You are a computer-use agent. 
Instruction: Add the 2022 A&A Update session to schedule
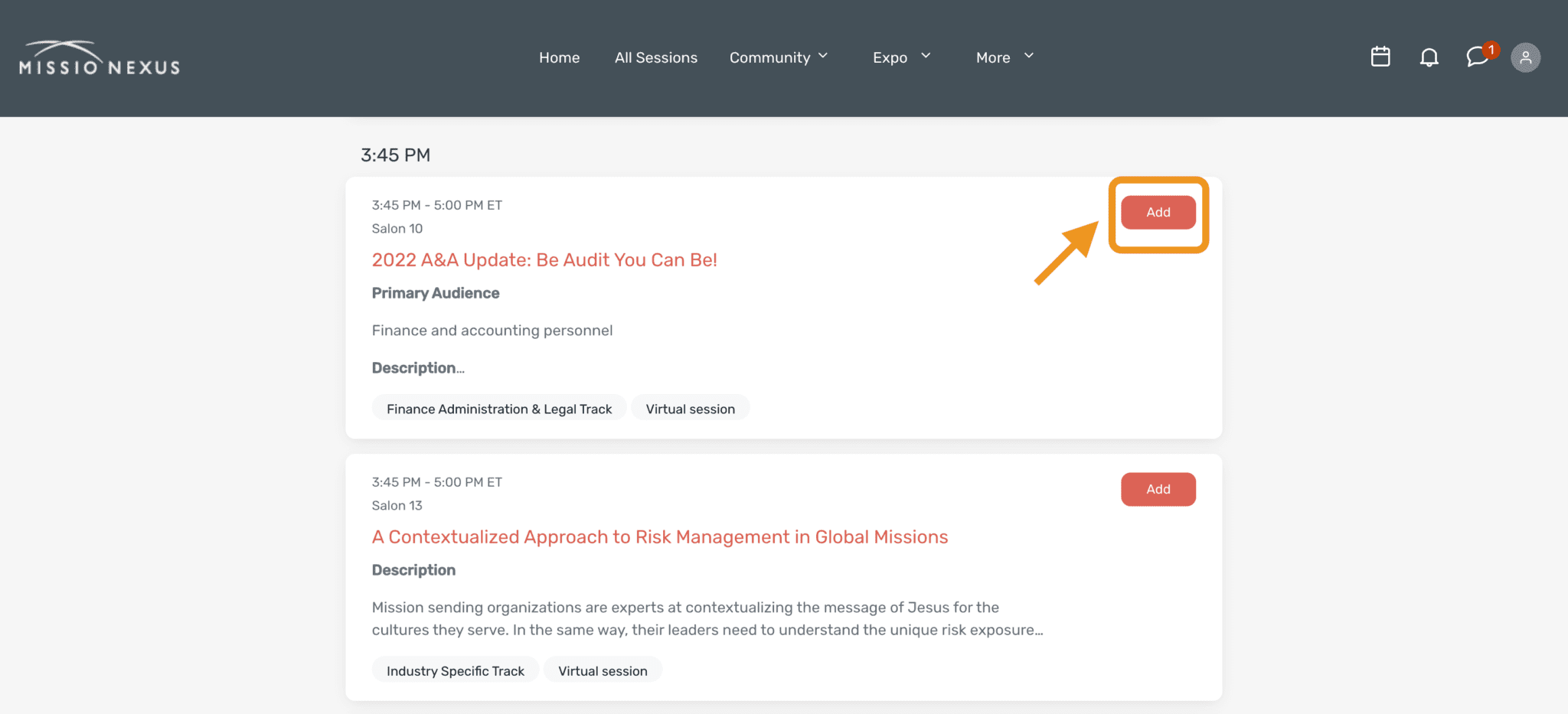[x=1158, y=212]
